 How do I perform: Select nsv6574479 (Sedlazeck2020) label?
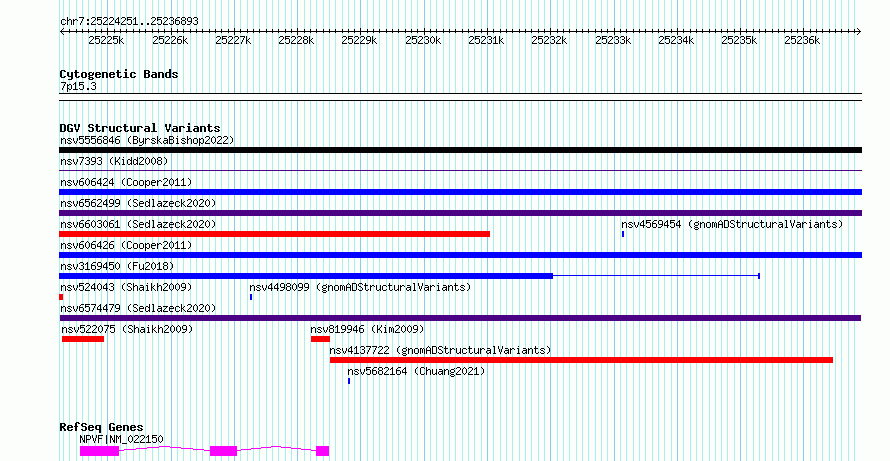pyautogui.click(x=138, y=308)
